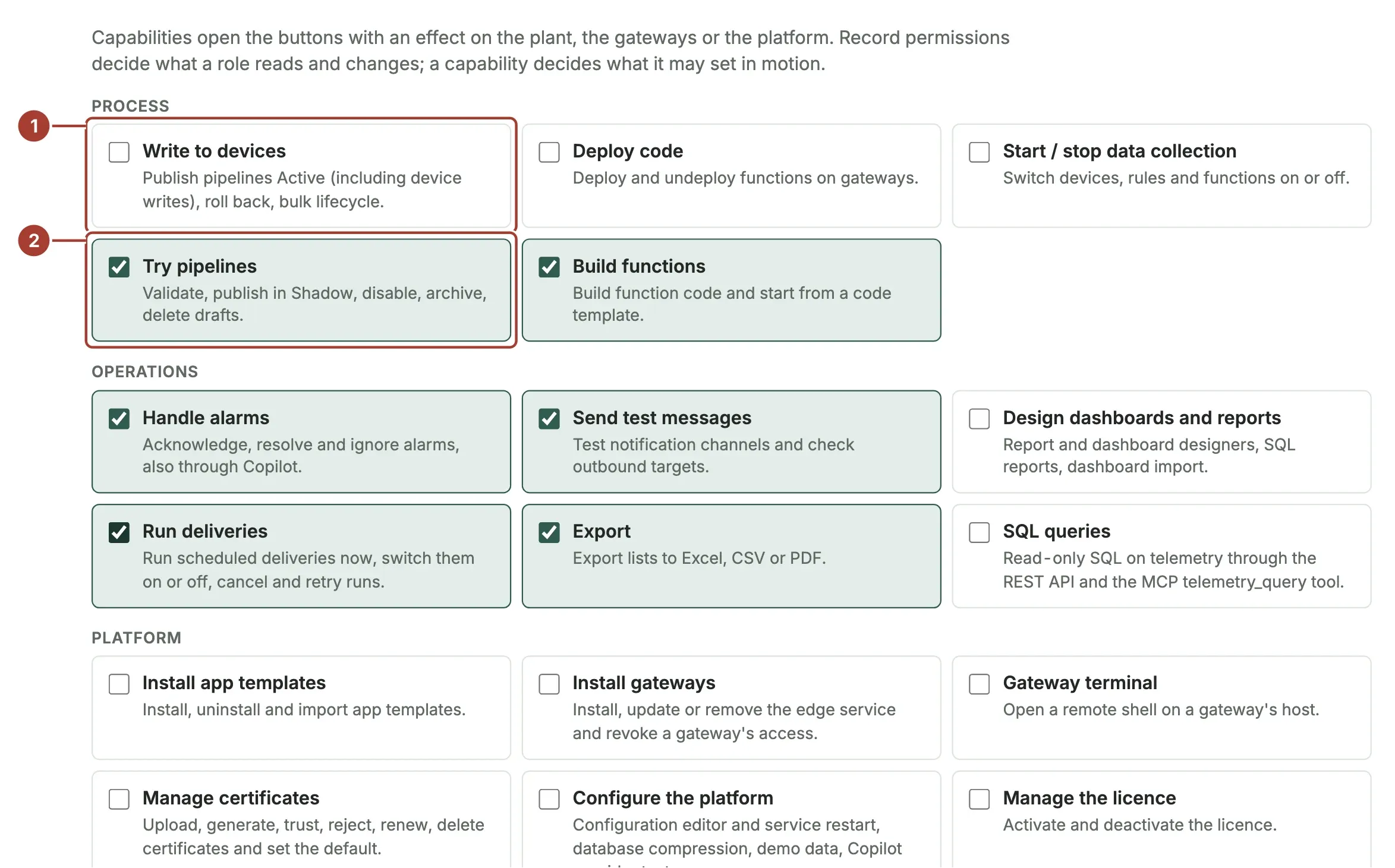
Task: Click the OPERATIONS section heading
Action: tap(144, 371)
